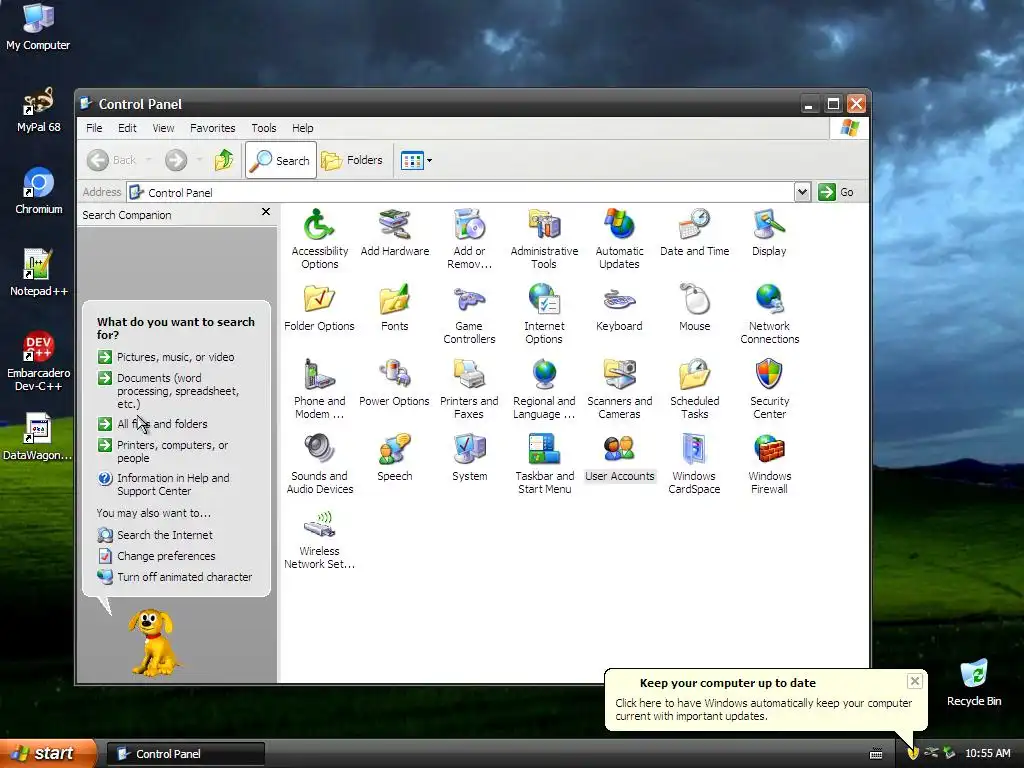Viewport: 1024px width, 768px height.
Task: Open the Tools menu
Action: pyautogui.click(x=264, y=128)
